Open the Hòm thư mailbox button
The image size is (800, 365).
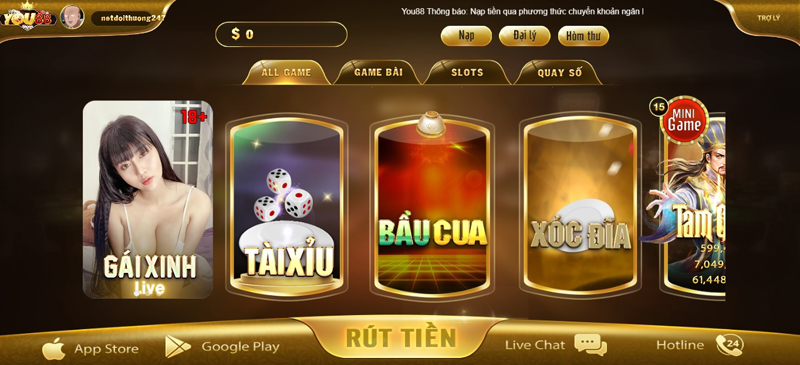(x=583, y=36)
